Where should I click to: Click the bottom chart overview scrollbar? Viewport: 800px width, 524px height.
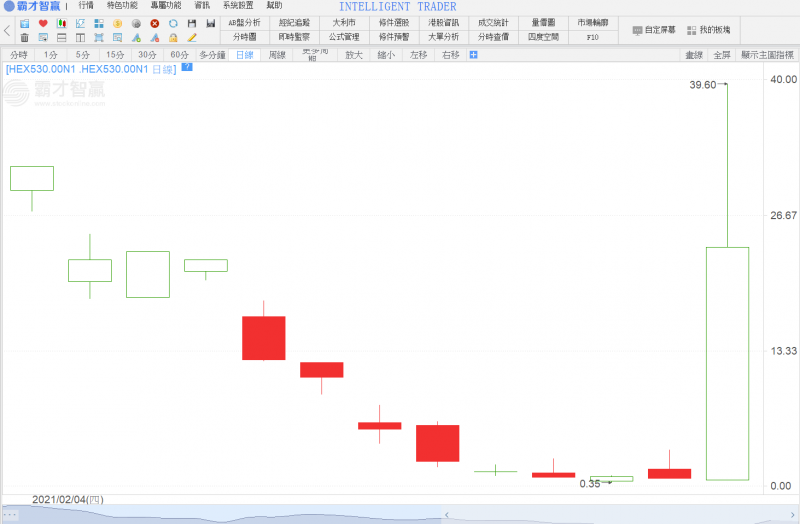point(400,514)
